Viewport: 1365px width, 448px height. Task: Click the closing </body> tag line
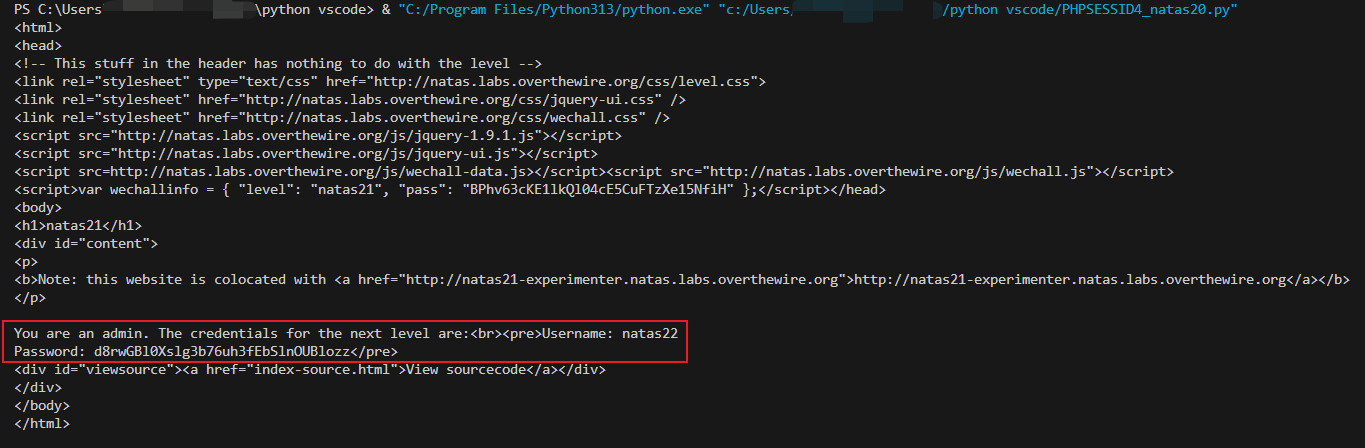41,405
